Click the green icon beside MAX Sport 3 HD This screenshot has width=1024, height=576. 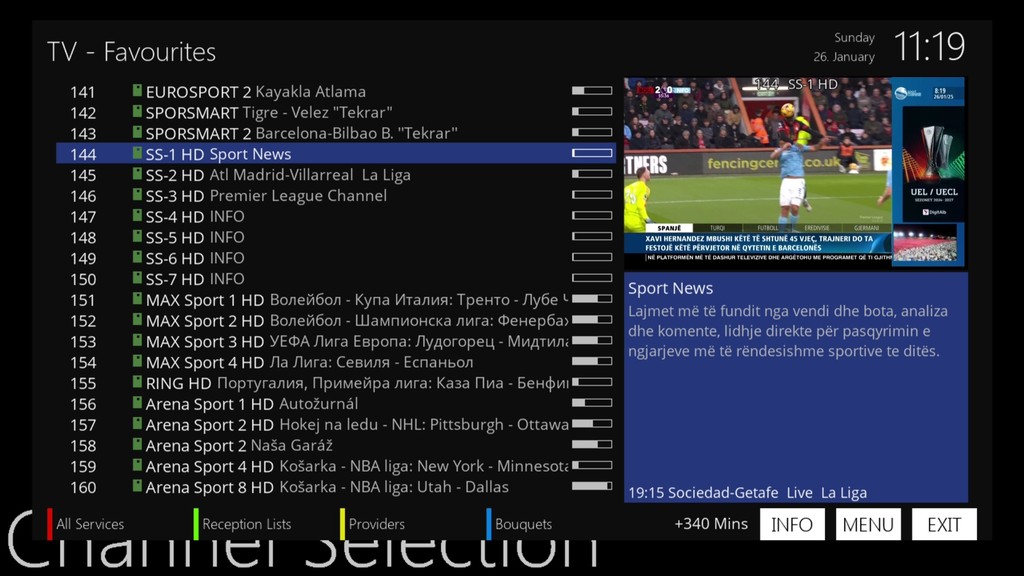137,341
